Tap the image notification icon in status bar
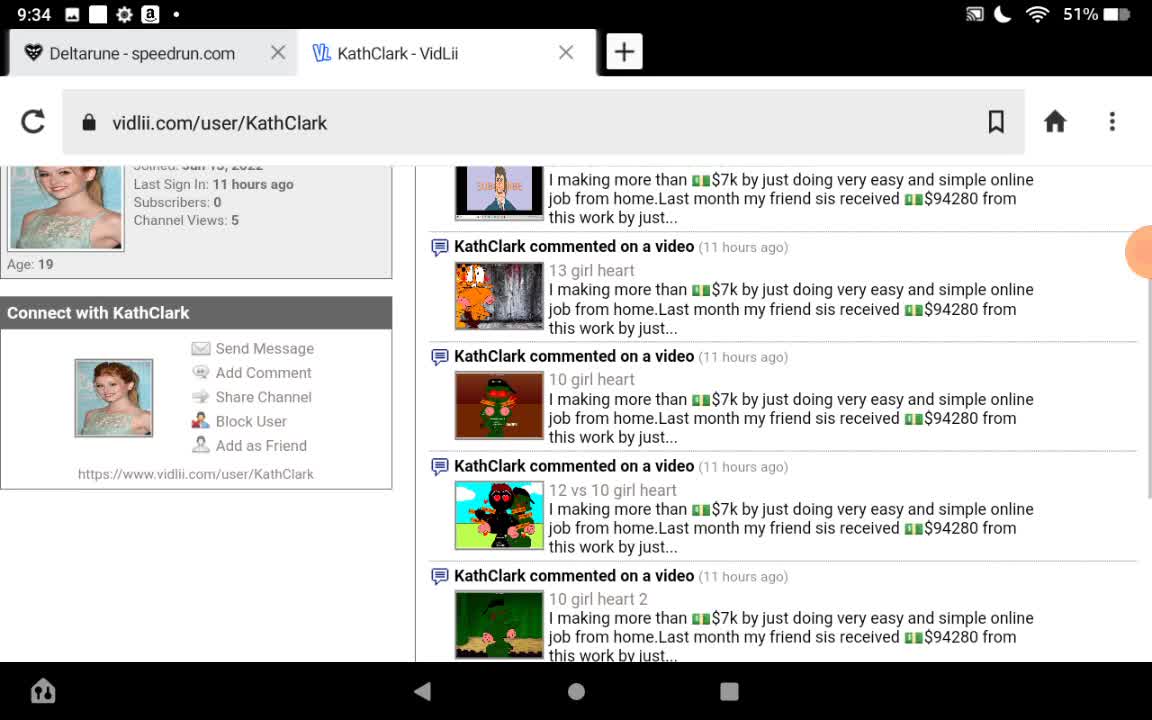Viewport: 1152px width, 720px height. (72, 14)
